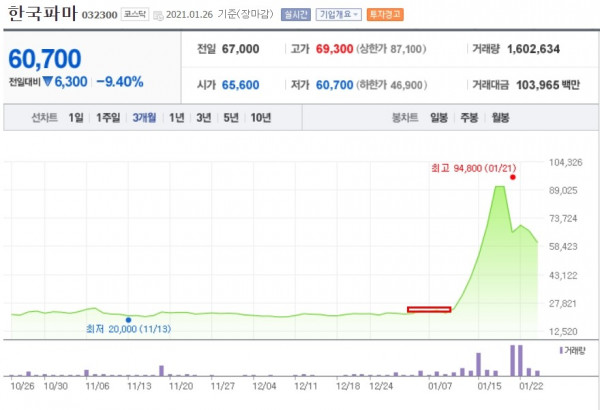Viewport: 600px width, 410px height.
Task: Click the stock name 한국파마
Action: (x=42, y=14)
